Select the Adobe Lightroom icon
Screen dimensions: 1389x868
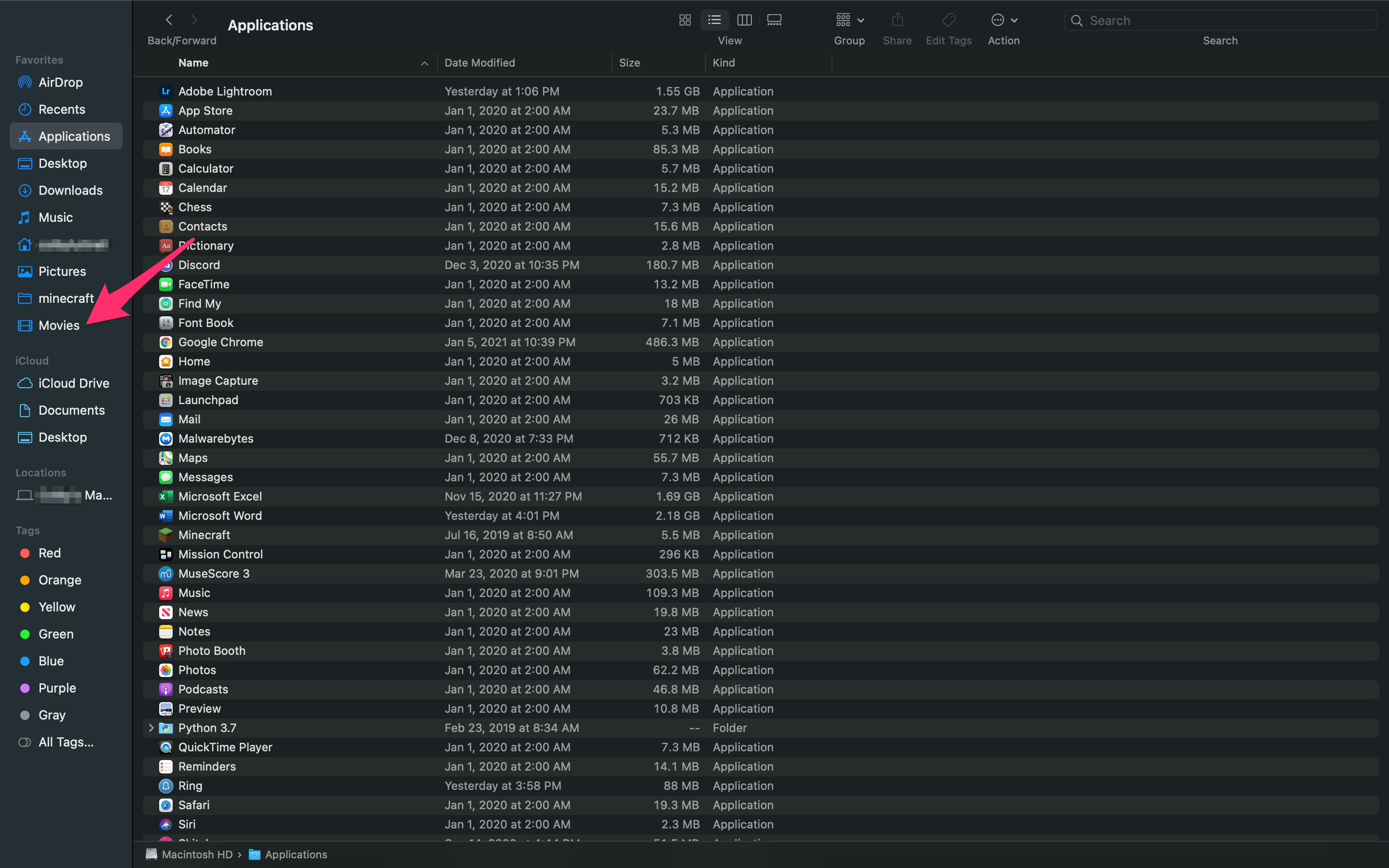tap(166, 91)
